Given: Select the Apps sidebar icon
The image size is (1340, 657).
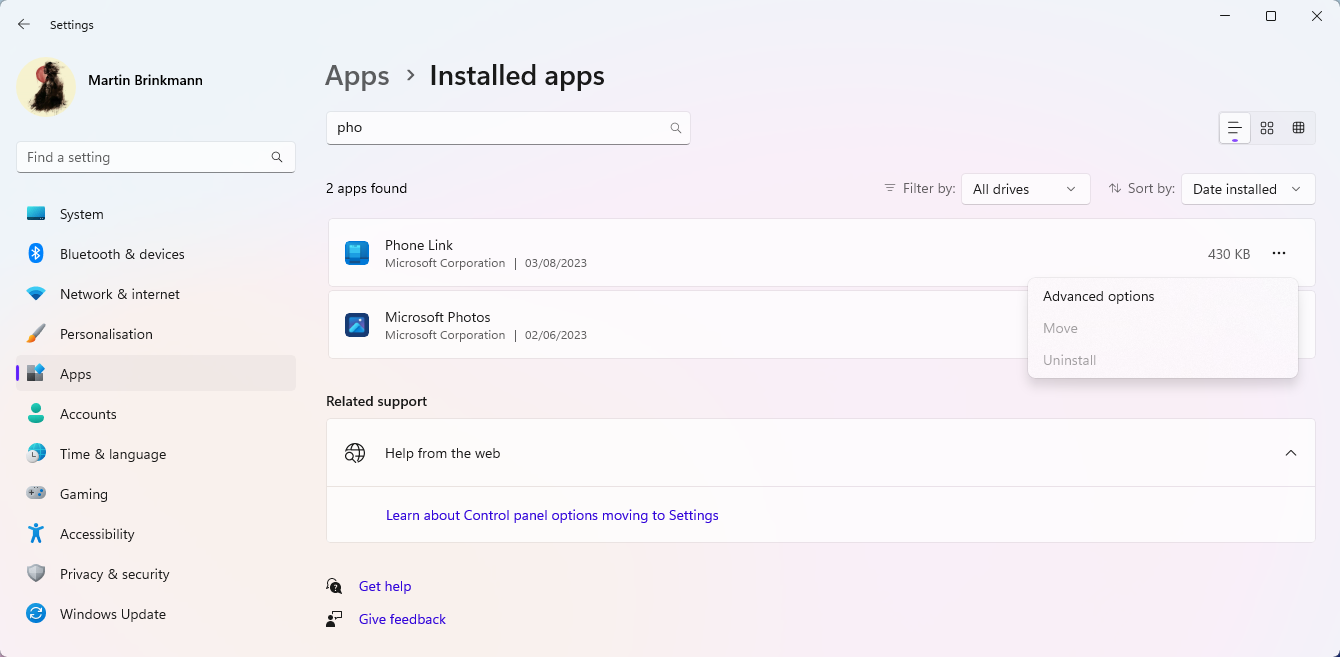Looking at the screenshot, I should [x=36, y=374].
